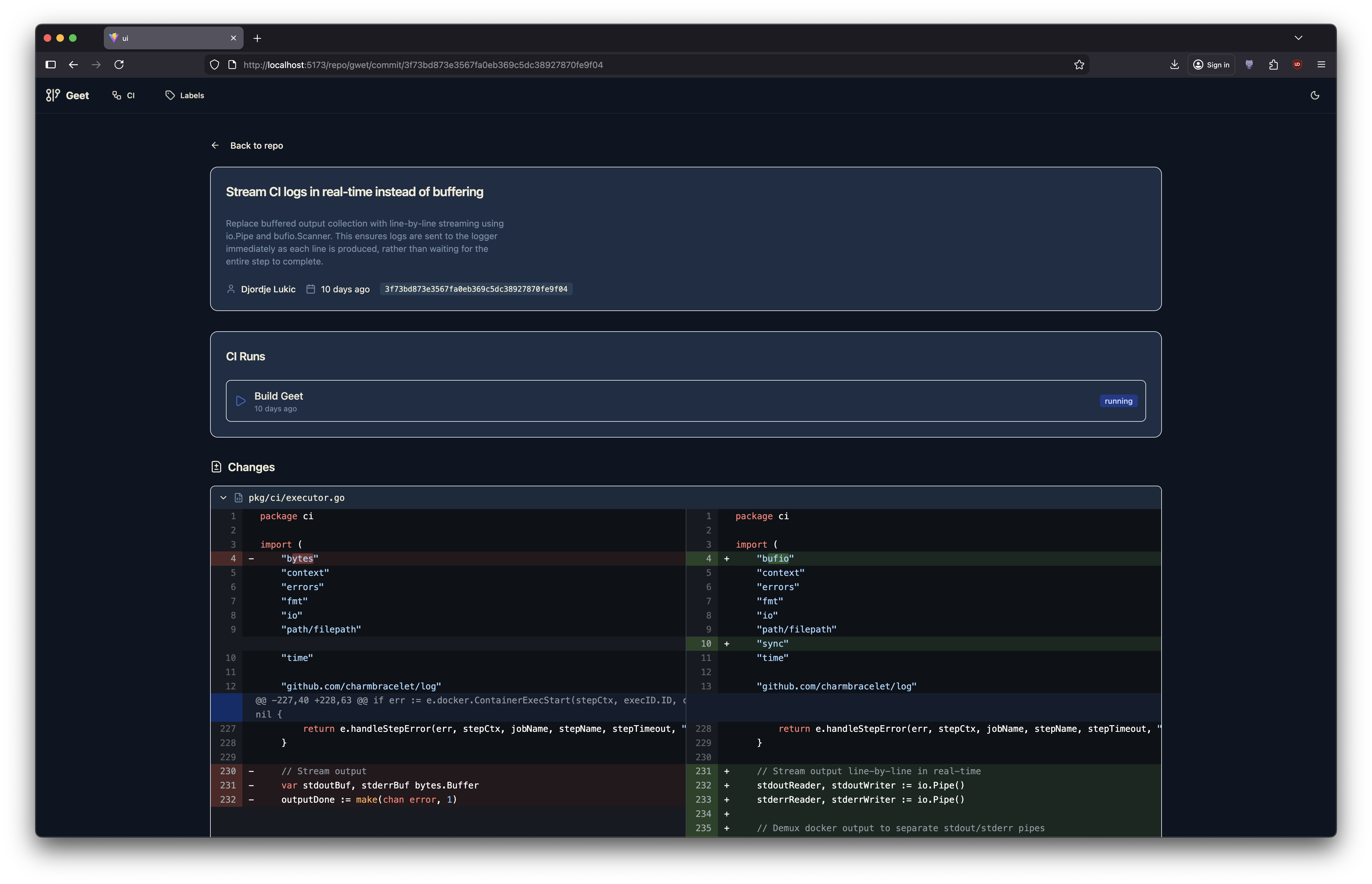This screenshot has height=884, width=1372.
Task: Toggle dark mode moon icon
Action: click(x=1315, y=95)
